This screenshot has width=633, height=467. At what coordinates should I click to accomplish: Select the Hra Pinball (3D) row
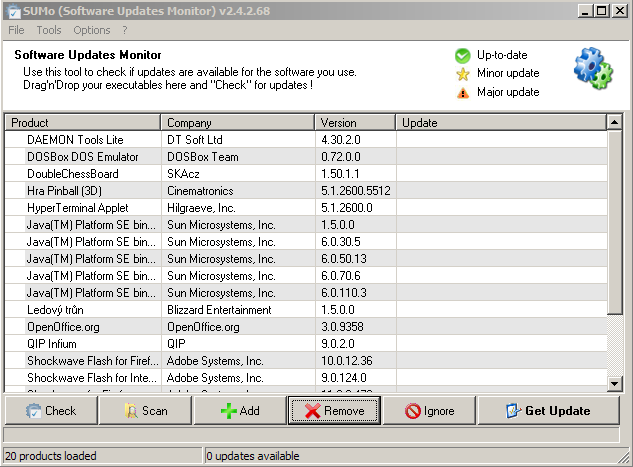[306, 191]
